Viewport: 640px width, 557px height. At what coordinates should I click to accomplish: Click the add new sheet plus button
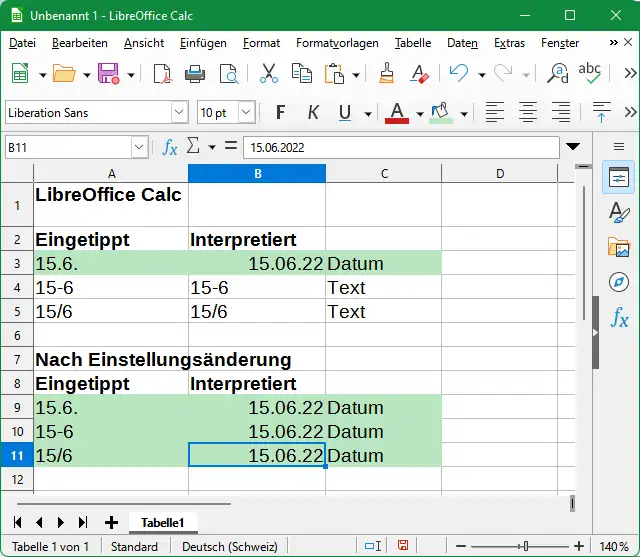coord(111,522)
